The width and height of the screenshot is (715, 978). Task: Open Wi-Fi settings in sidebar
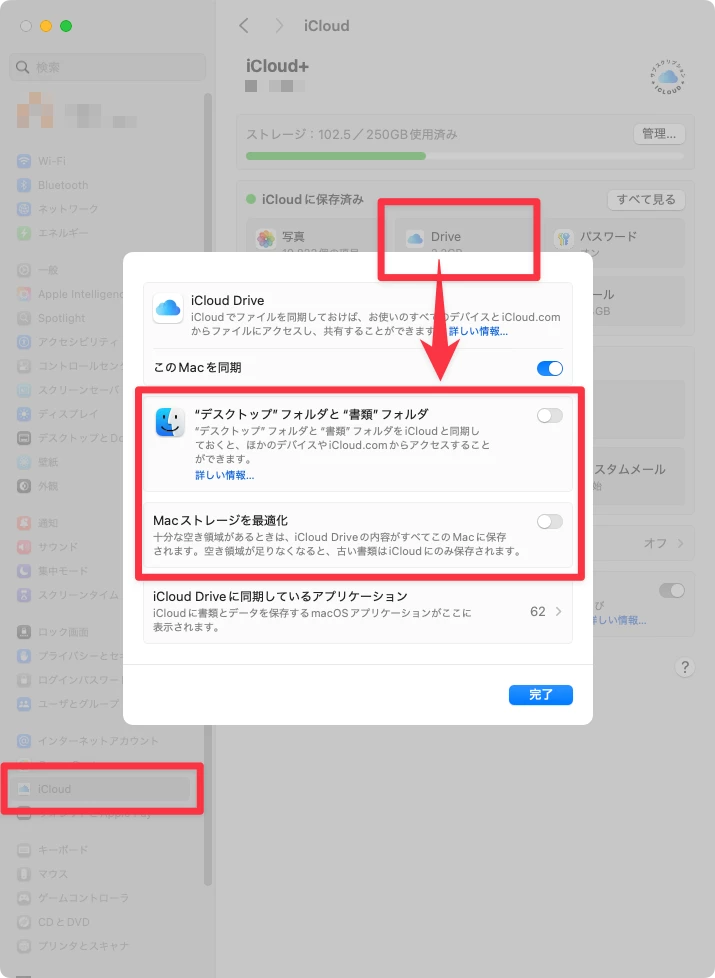[x=41, y=161]
